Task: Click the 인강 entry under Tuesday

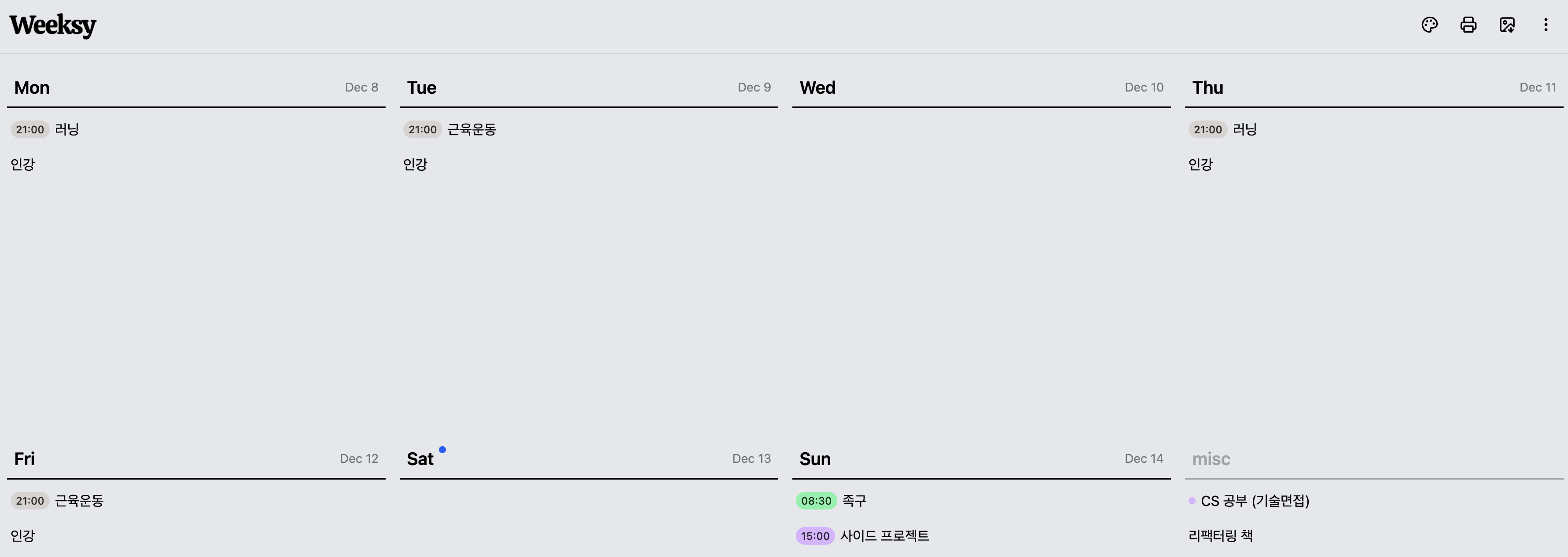Action: 416,164
